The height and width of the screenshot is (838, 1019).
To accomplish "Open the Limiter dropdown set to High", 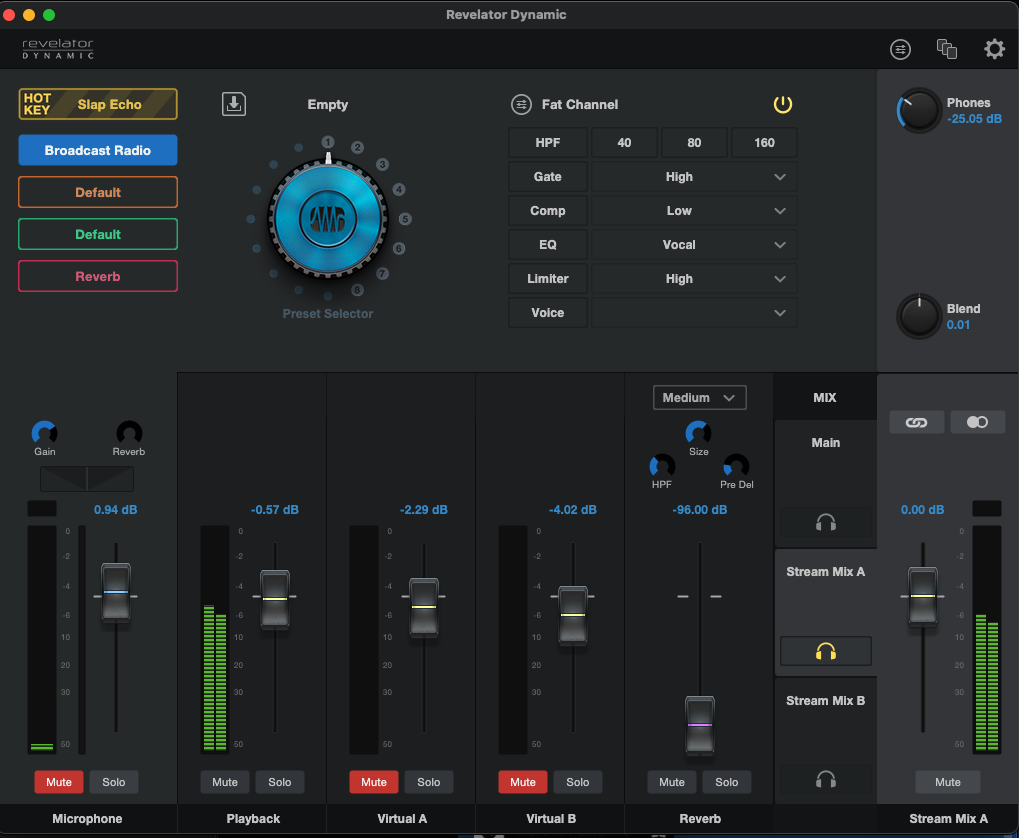I will tap(693, 279).
